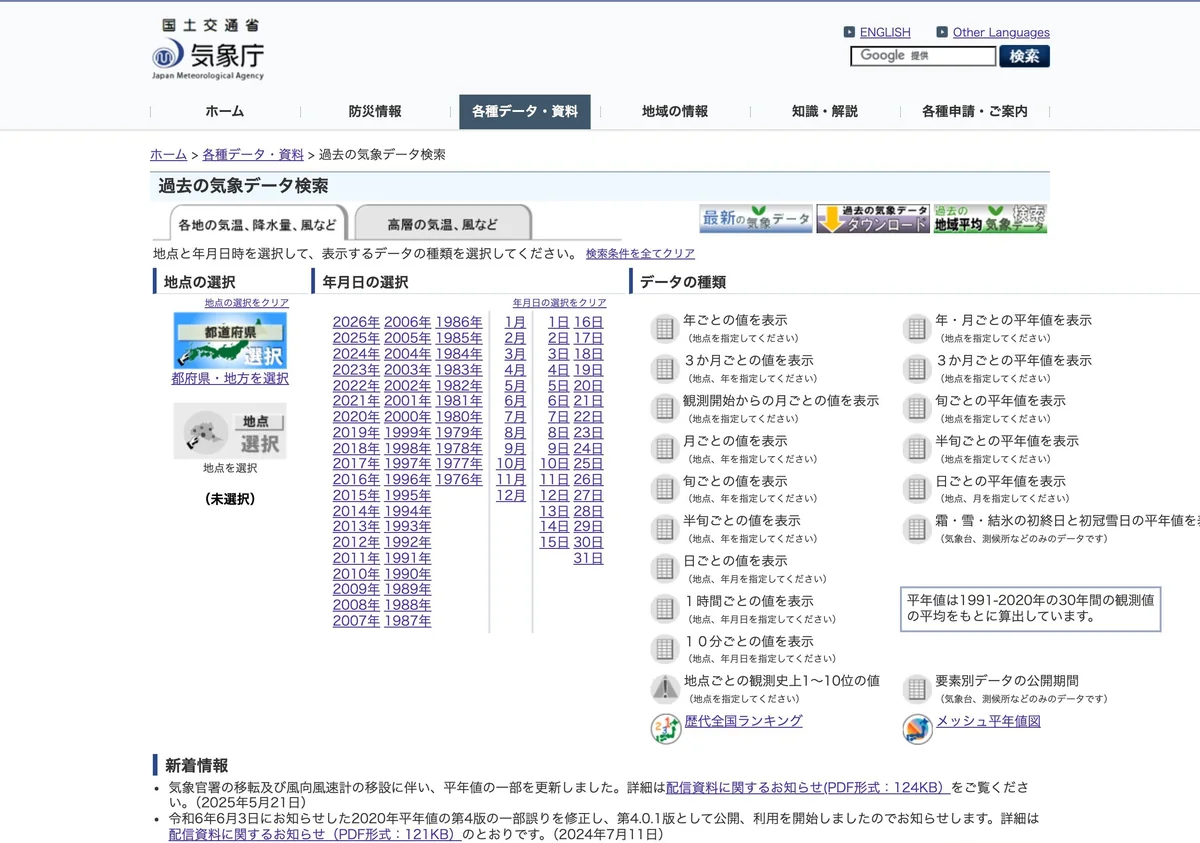Open the ホーム navigation menu item
The image size is (1200, 843).
pyautogui.click(x=225, y=111)
